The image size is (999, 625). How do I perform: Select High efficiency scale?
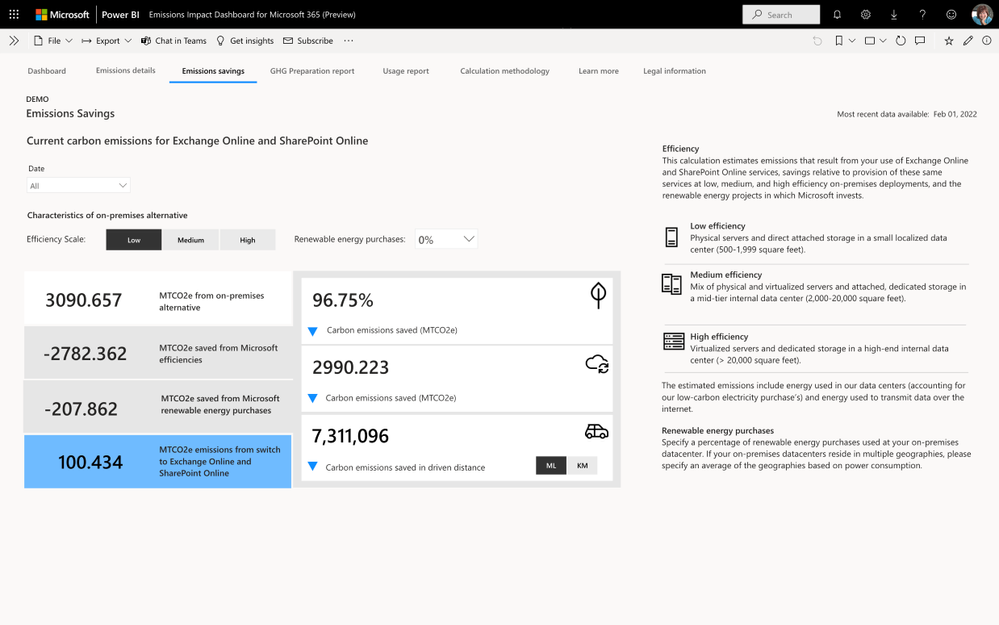point(247,240)
